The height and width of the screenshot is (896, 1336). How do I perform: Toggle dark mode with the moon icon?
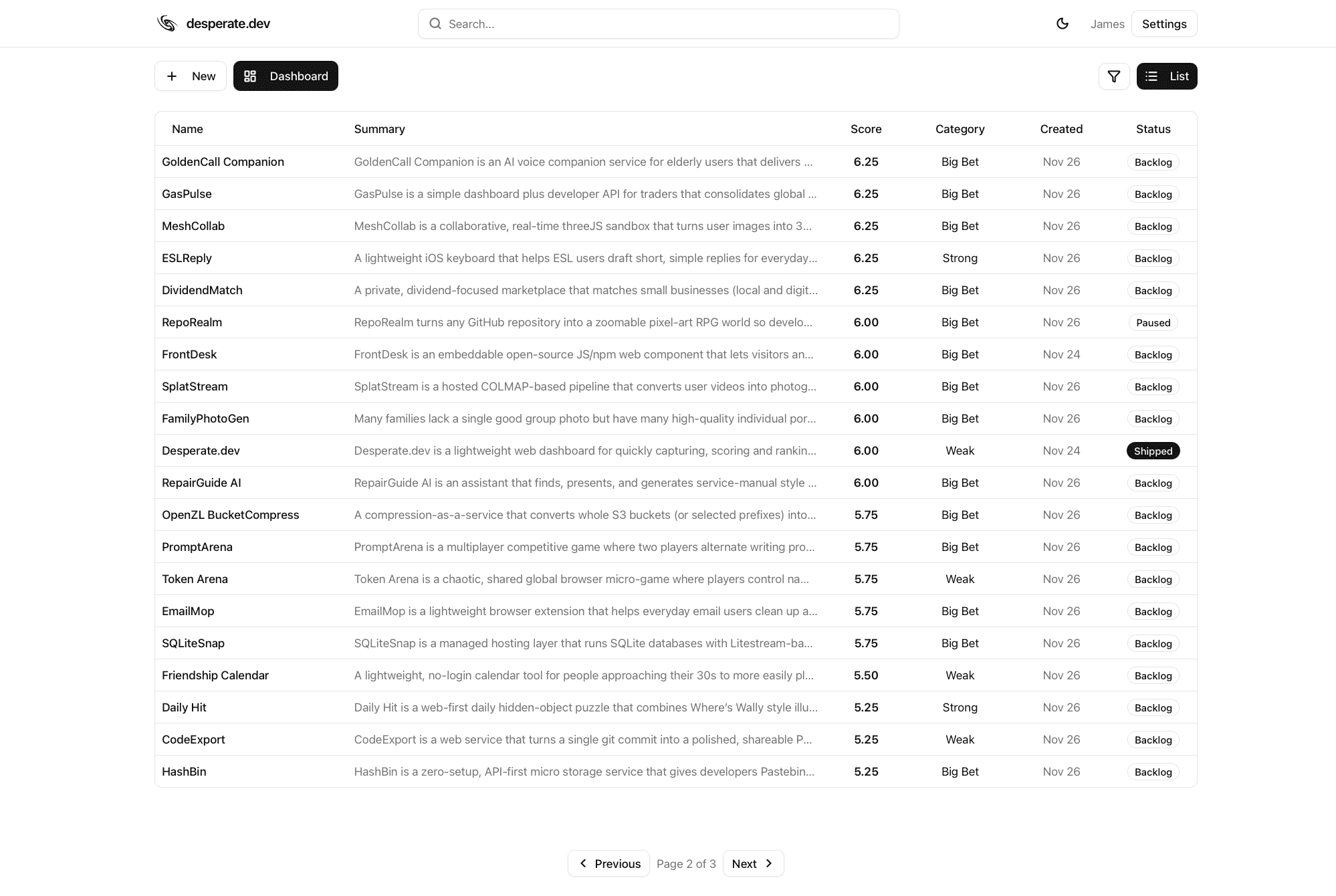pyautogui.click(x=1063, y=23)
